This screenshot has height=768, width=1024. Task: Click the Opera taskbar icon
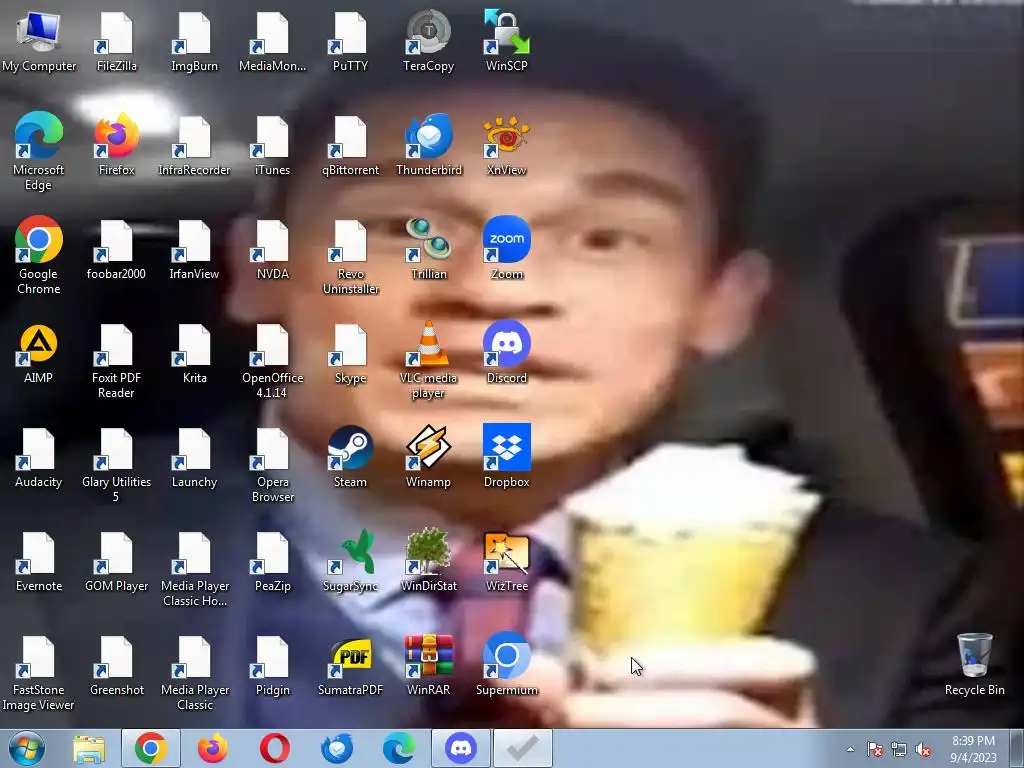pyautogui.click(x=275, y=748)
